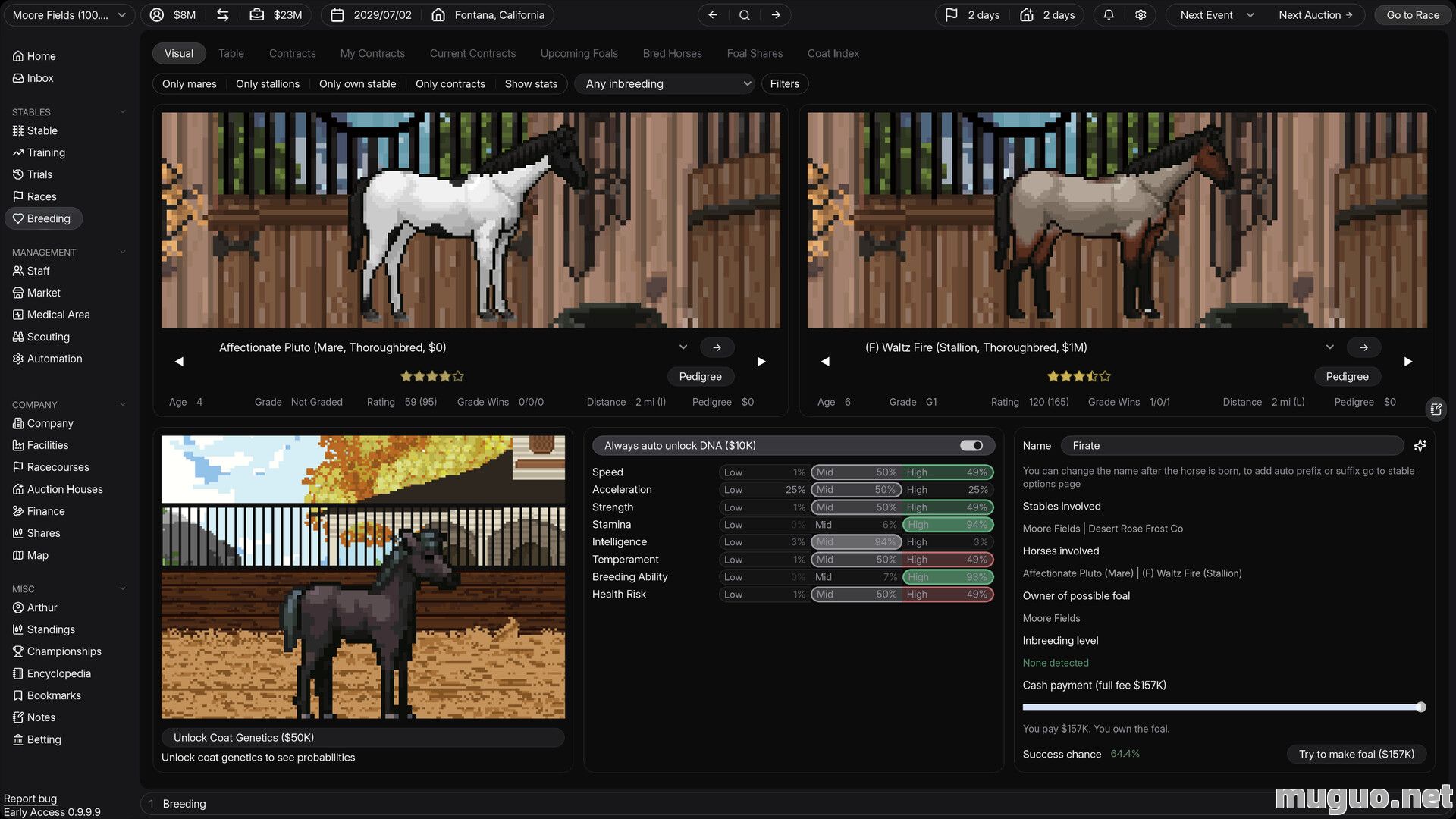Show next mare with right triangle

(761, 362)
